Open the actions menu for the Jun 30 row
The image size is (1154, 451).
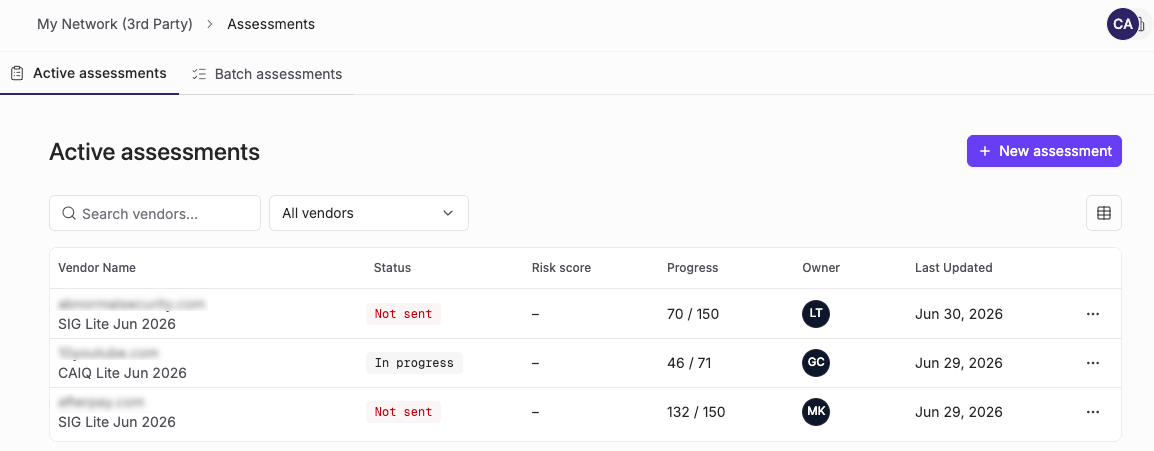pyautogui.click(x=1092, y=314)
